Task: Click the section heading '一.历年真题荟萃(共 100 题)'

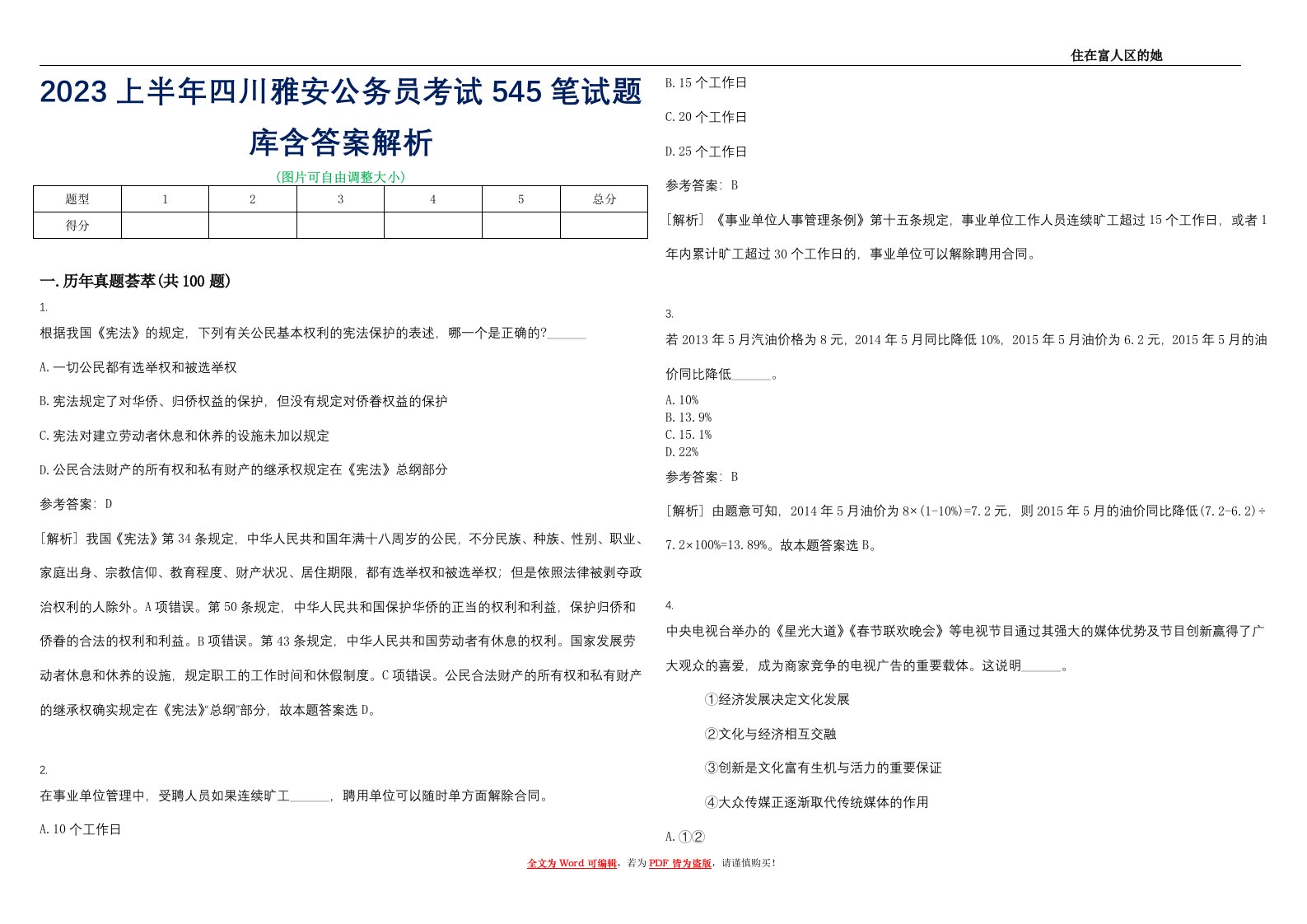Action: 135,282
